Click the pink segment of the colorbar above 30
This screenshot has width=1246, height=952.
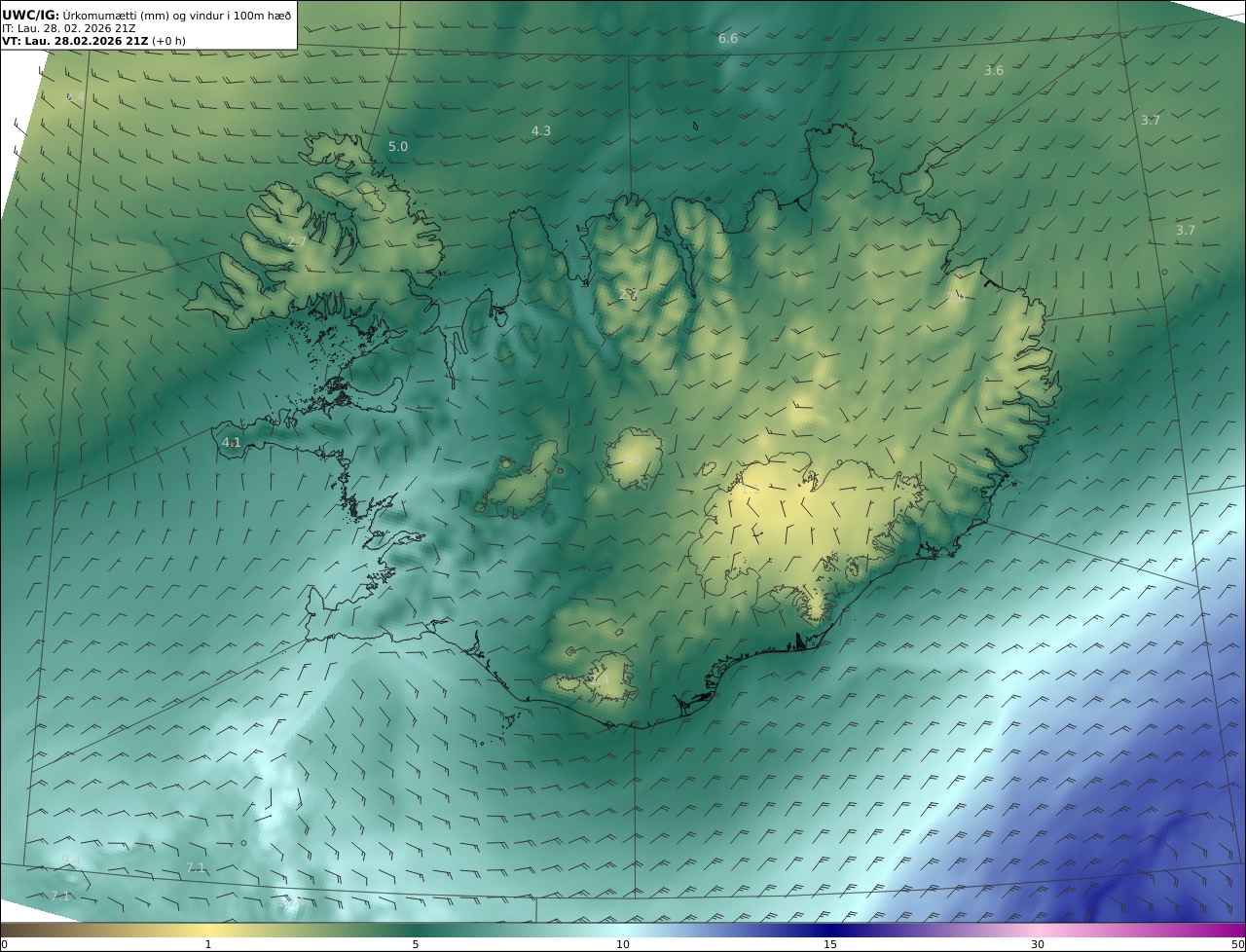[x=1038, y=930]
